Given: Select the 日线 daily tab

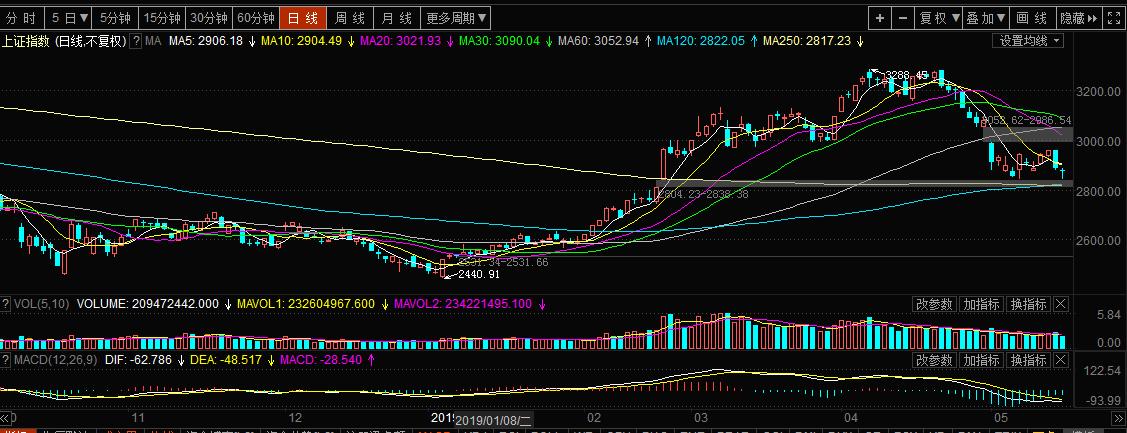Looking at the screenshot, I should pos(303,18).
